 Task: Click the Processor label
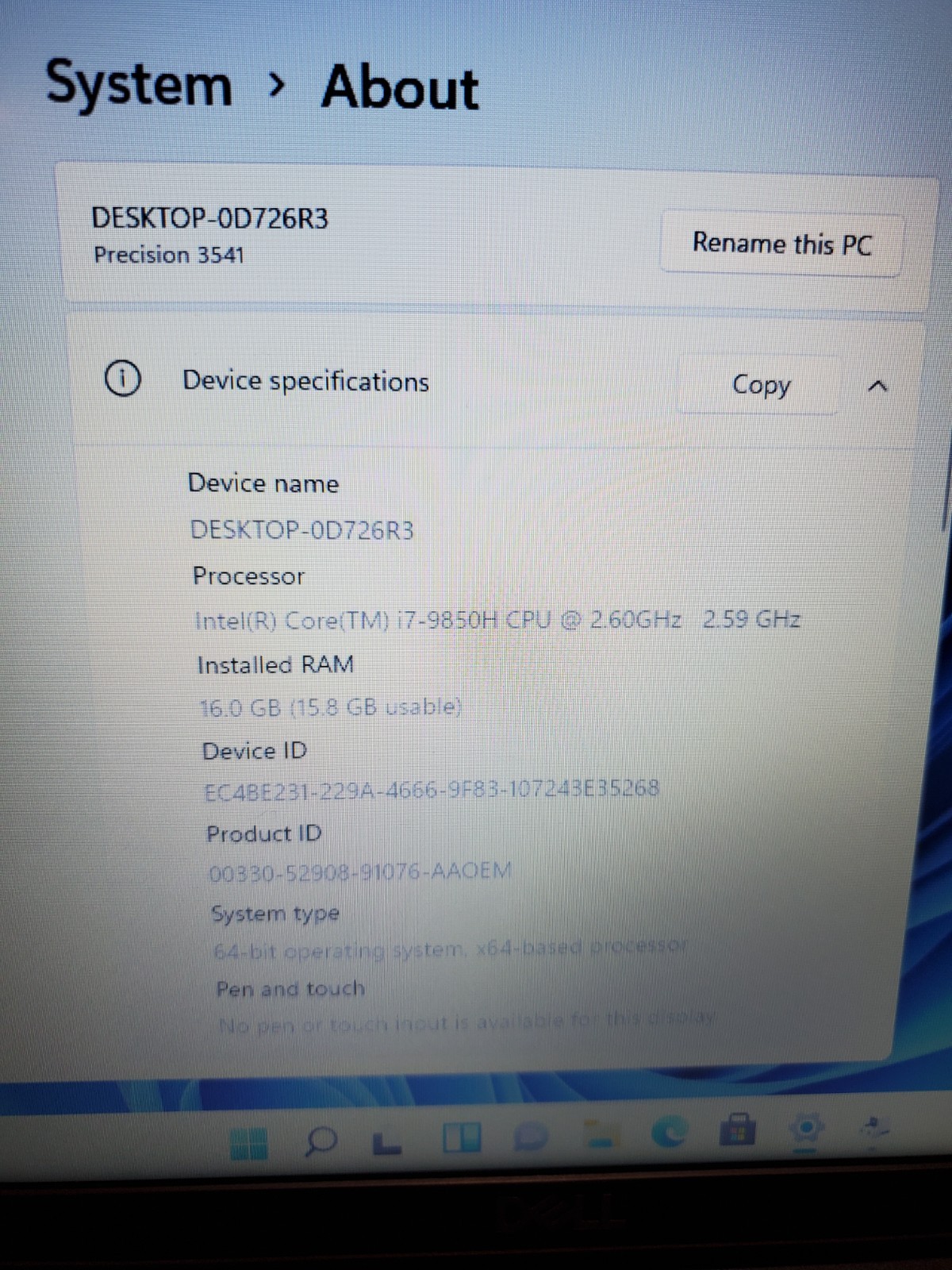coord(248,575)
